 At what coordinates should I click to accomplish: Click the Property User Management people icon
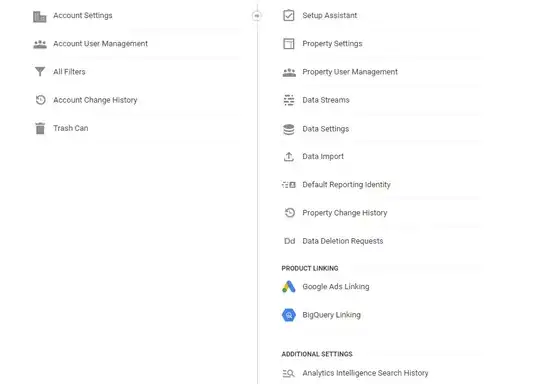(x=289, y=72)
